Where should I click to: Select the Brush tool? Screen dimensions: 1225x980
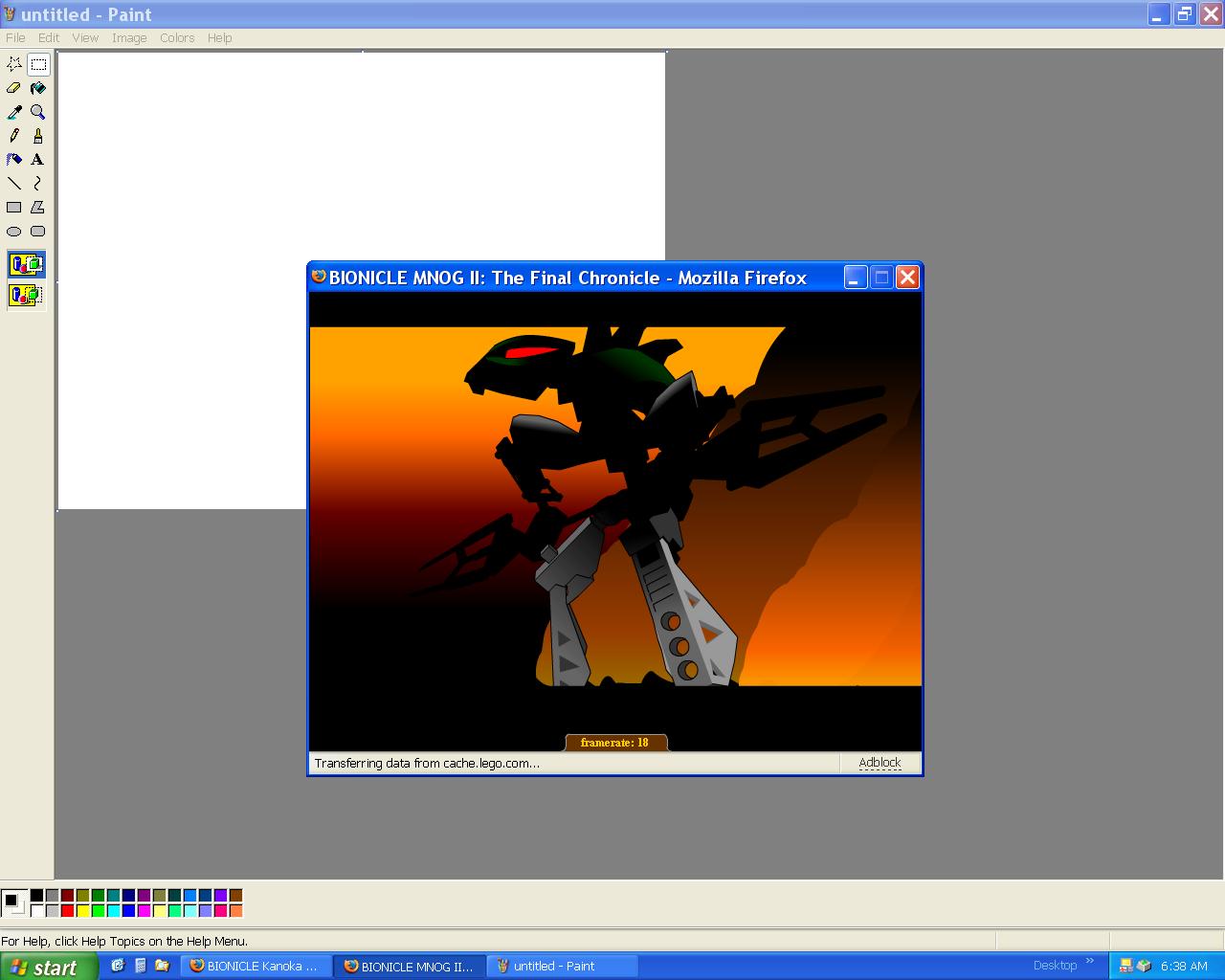(38, 136)
